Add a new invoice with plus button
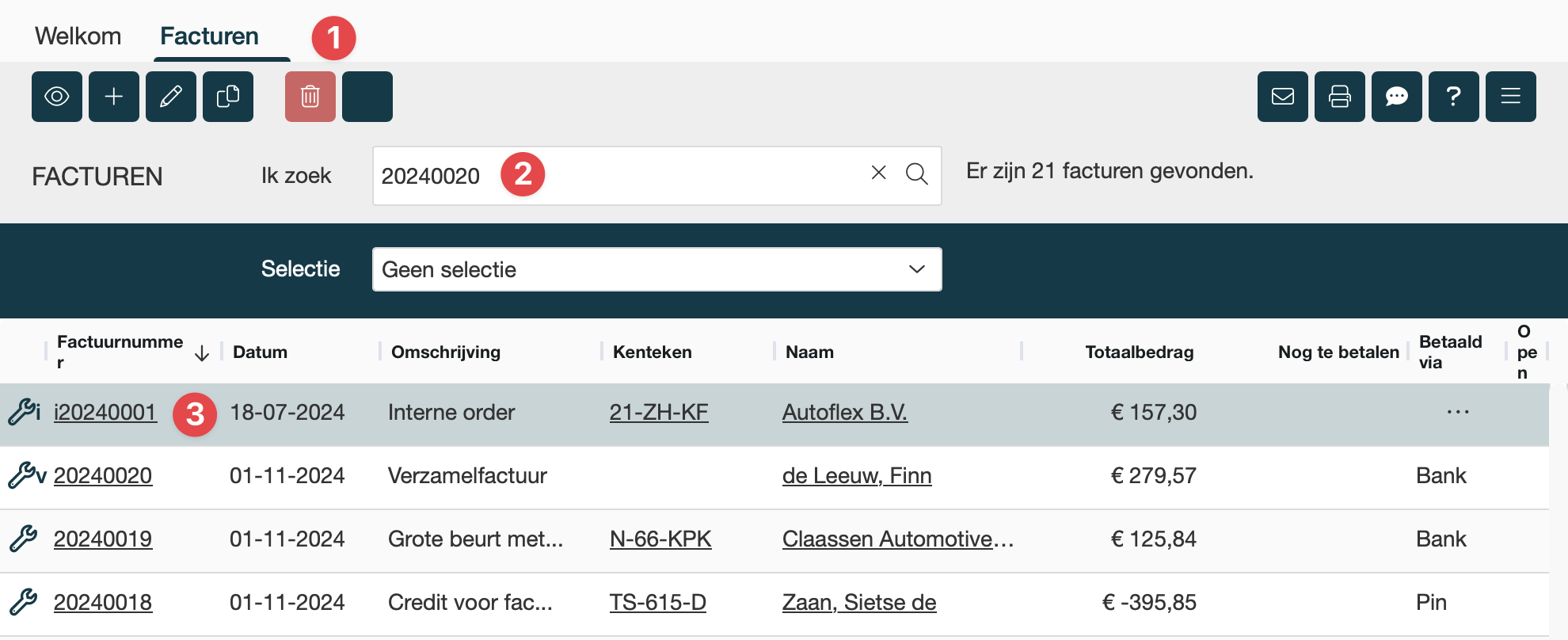The image size is (1568, 640). pyautogui.click(x=114, y=97)
